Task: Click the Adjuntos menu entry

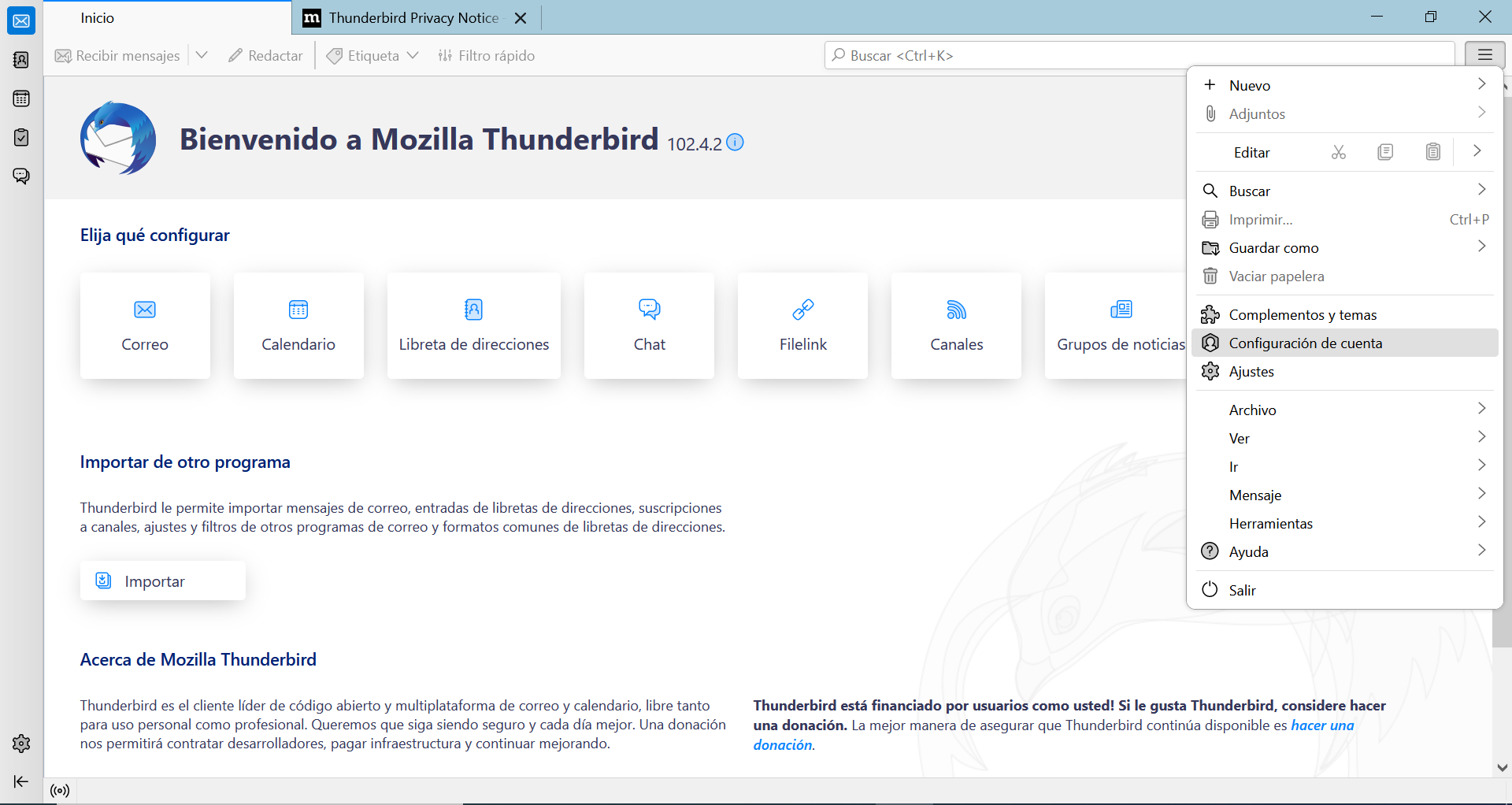Action: (x=1345, y=113)
